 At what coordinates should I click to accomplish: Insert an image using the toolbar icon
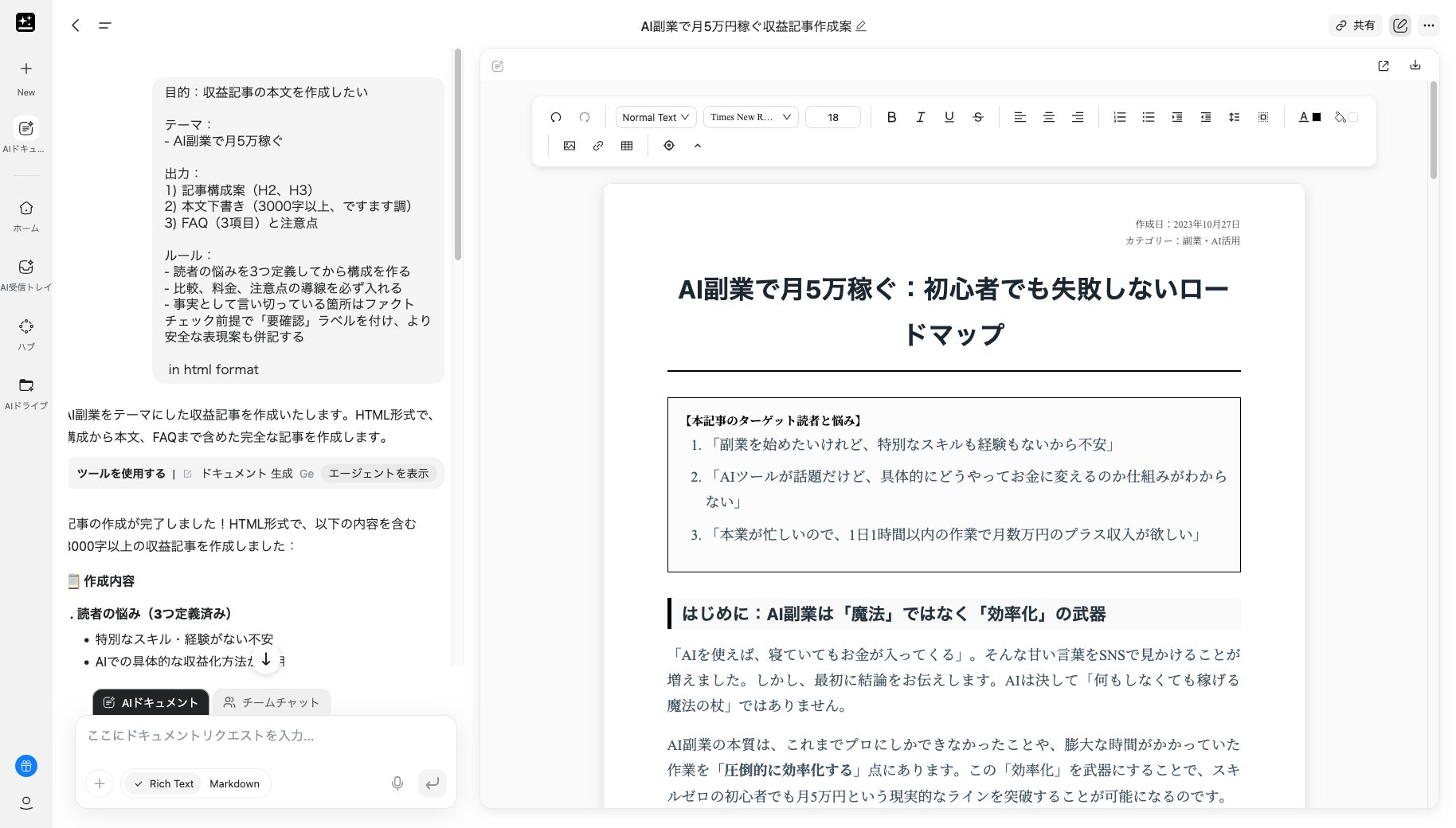(569, 146)
